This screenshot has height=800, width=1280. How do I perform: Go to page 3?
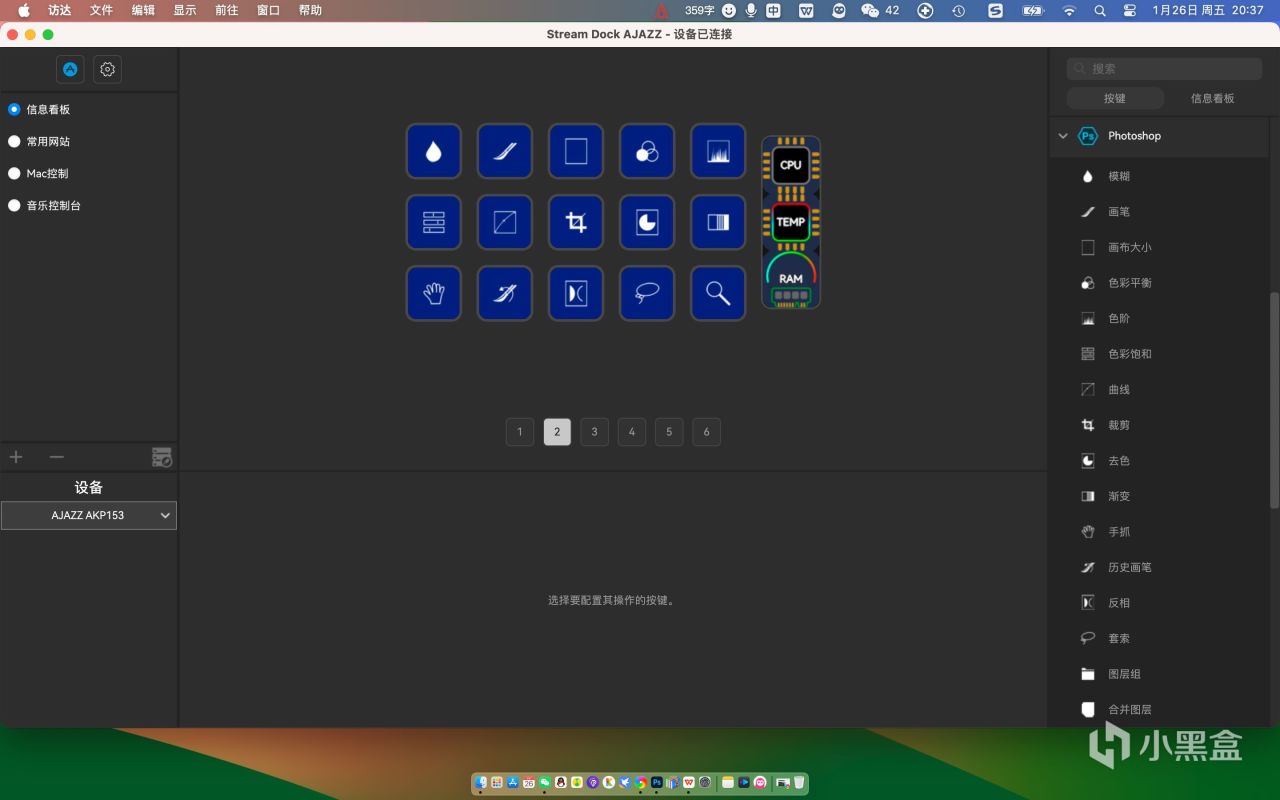tap(594, 432)
